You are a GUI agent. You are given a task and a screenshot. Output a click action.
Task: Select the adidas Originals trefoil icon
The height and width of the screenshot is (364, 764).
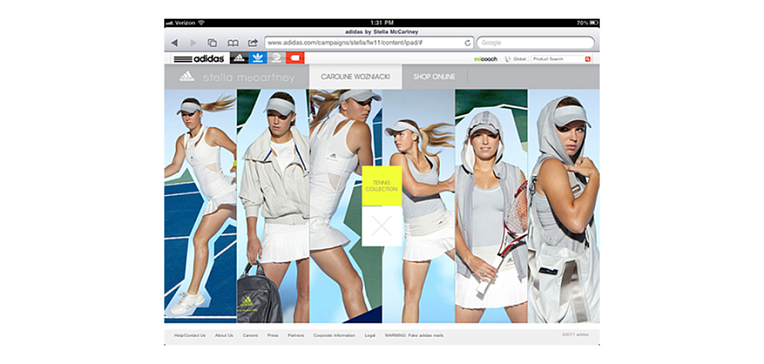[x=258, y=58]
